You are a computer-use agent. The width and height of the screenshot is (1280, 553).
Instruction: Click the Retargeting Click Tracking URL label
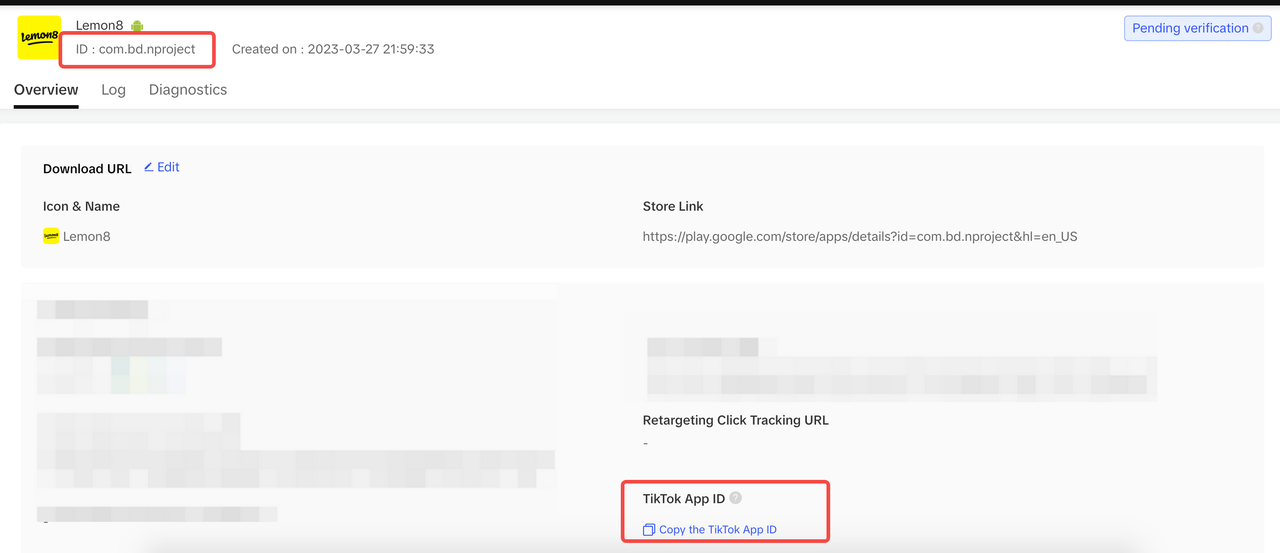click(x=735, y=420)
